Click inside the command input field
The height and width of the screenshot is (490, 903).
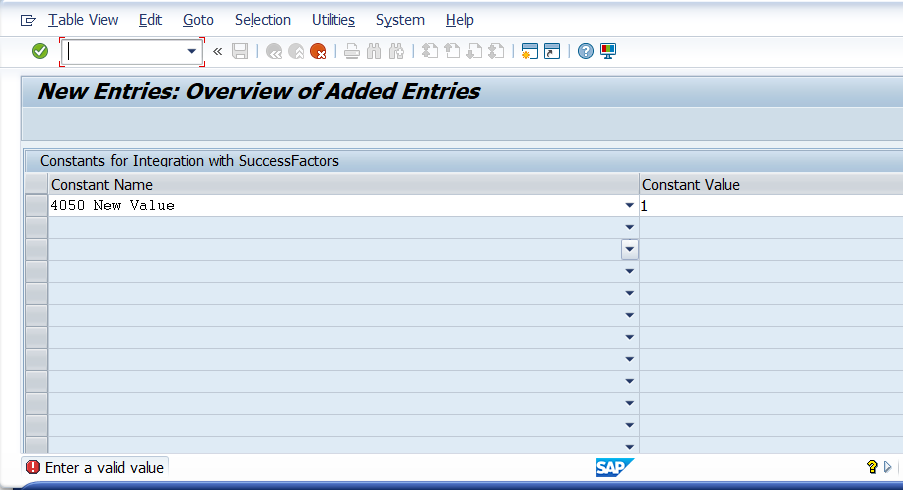pos(124,51)
